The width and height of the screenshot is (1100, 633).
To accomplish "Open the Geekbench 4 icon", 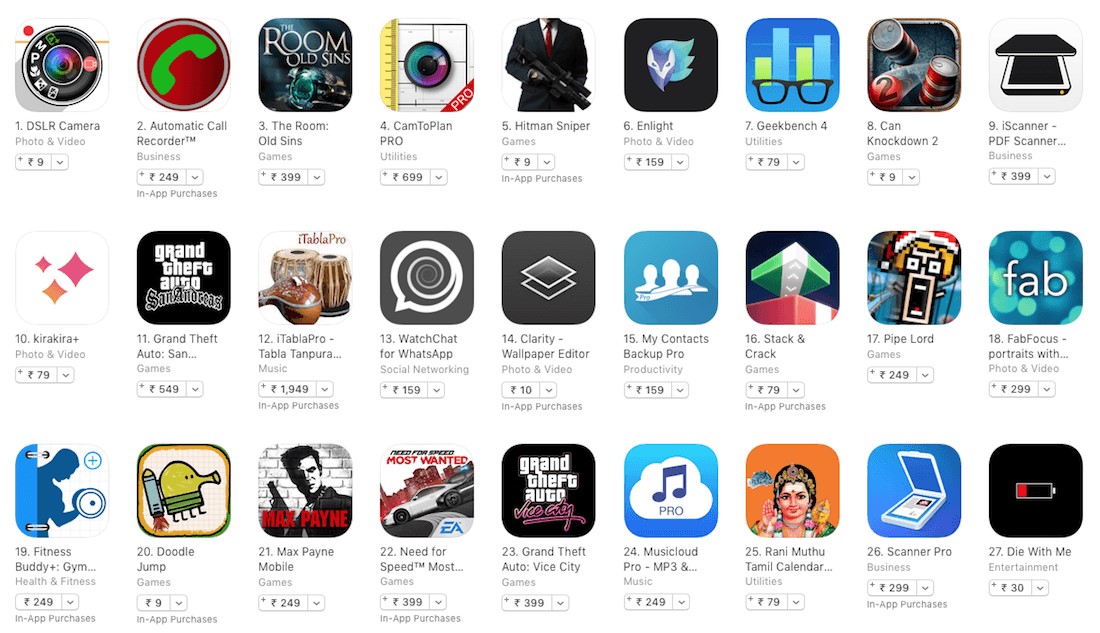I will click(x=792, y=65).
